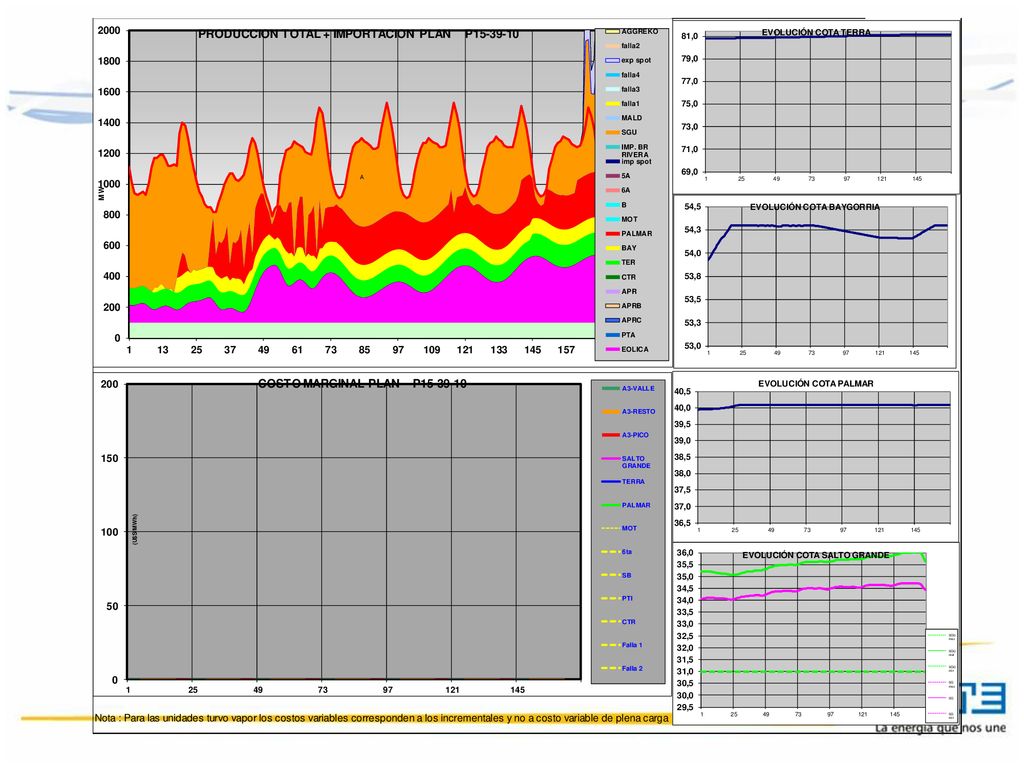The height and width of the screenshot is (768, 1024).
Task: Click the 81,0 value on Terra y-axis
Action: (x=690, y=37)
